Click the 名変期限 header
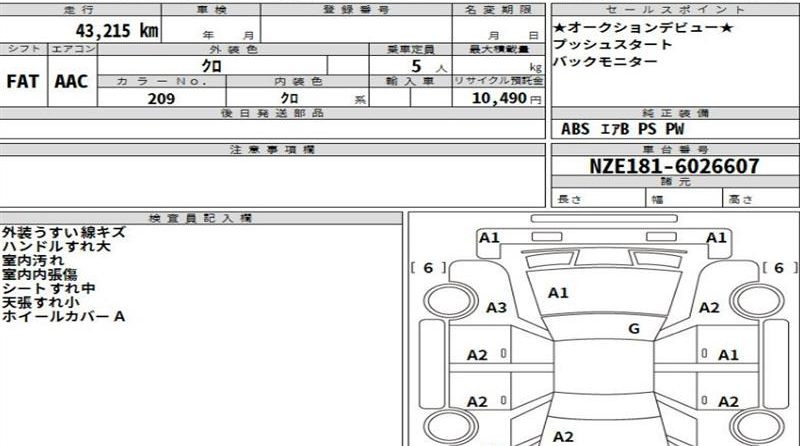Screen dimensions: 800x446 point(498,10)
